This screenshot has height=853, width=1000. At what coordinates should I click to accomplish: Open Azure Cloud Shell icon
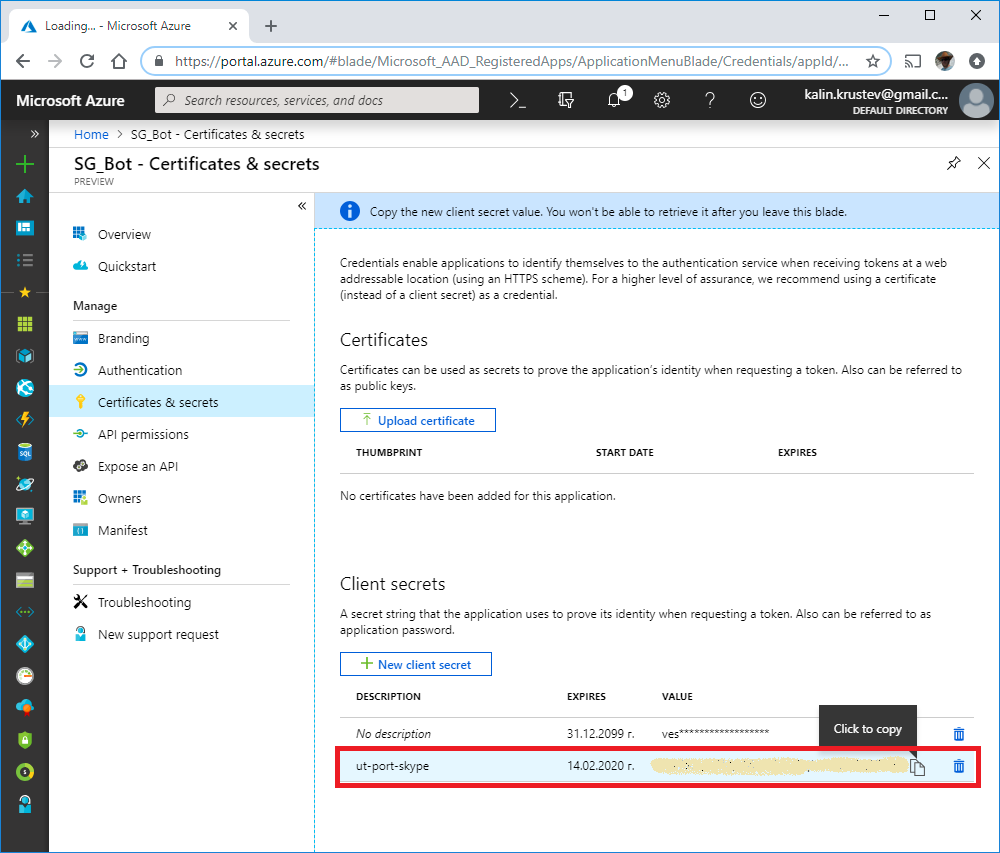(x=517, y=100)
